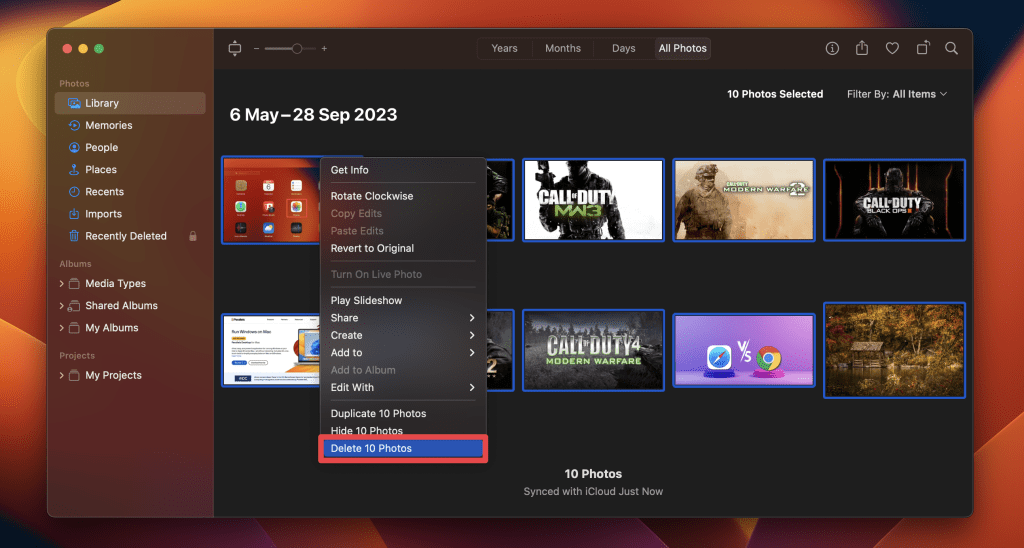The width and height of the screenshot is (1024, 548).
Task: Click the Favorite heart icon
Action: pos(892,48)
